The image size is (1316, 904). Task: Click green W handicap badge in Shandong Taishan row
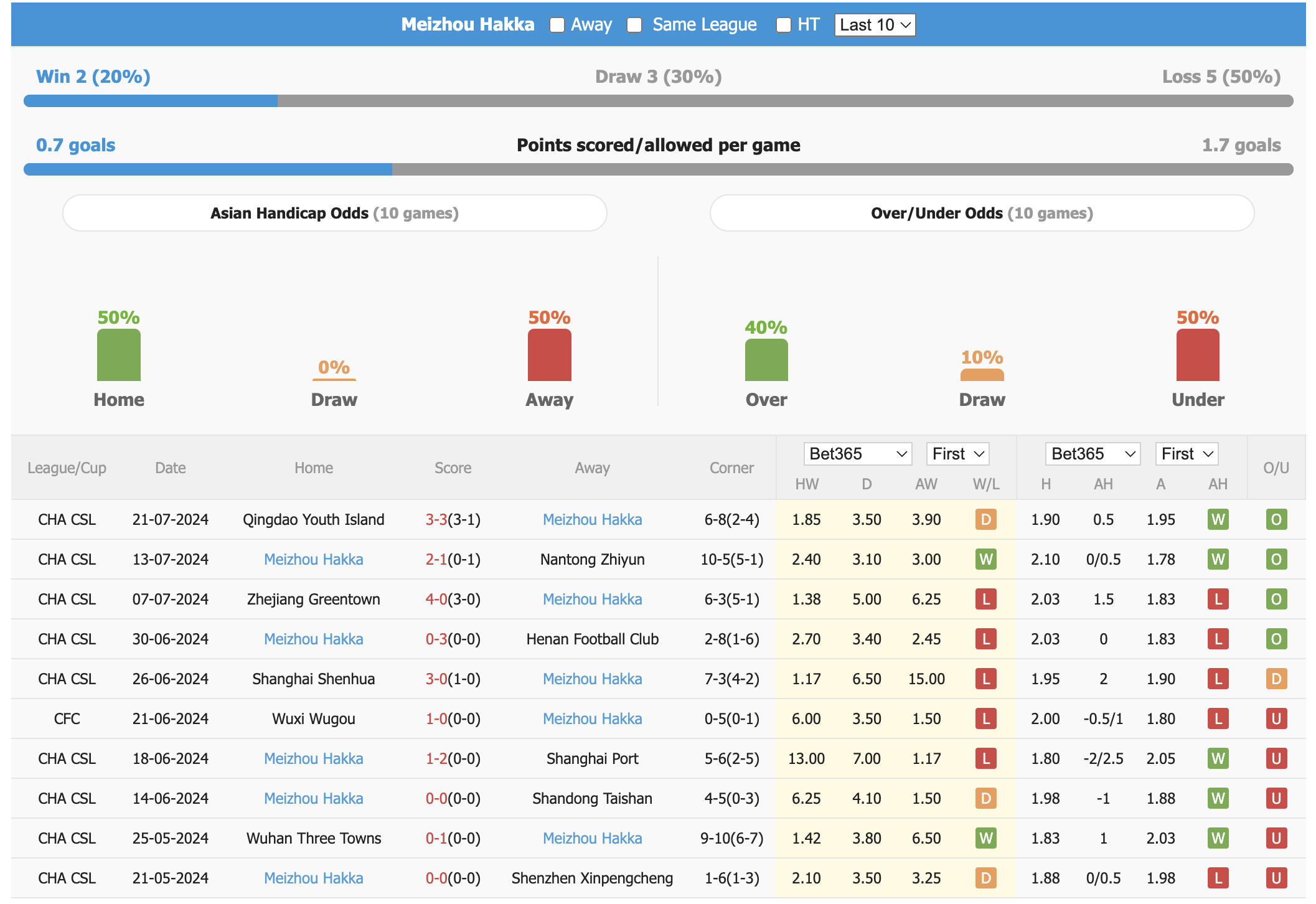pos(1218,798)
